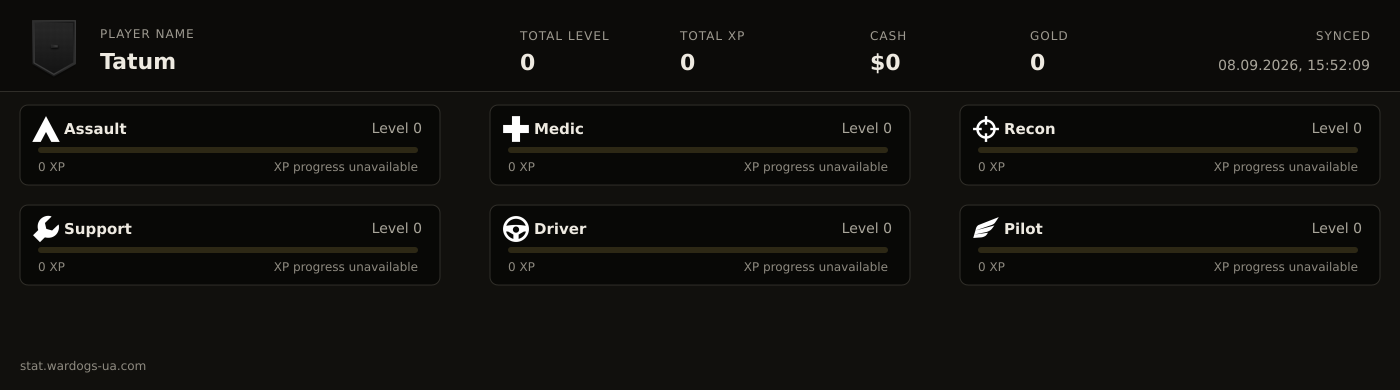Click the player name Tatum

[x=138, y=62]
